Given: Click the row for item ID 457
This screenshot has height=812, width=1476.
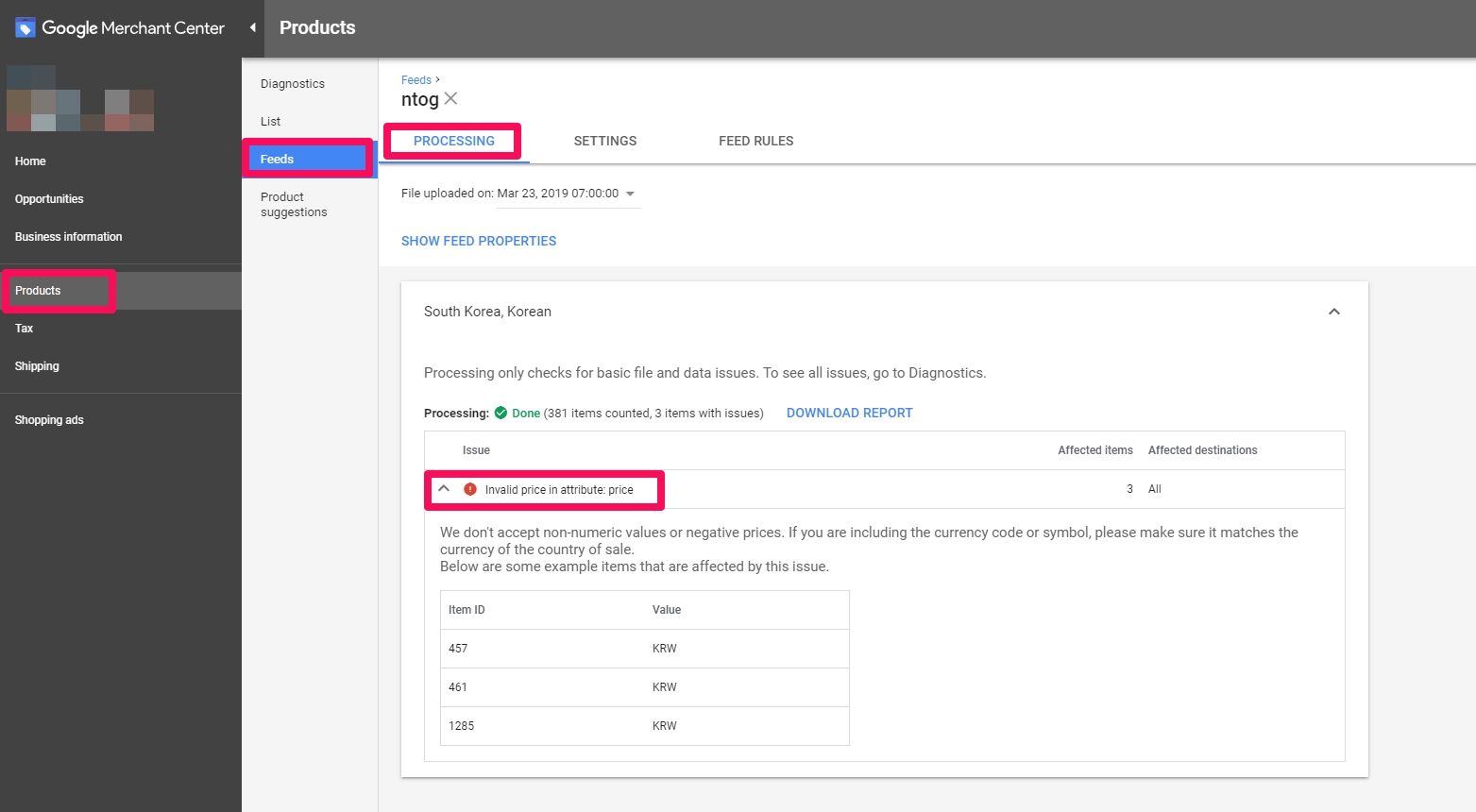Looking at the screenshot, I should (644, 649).
